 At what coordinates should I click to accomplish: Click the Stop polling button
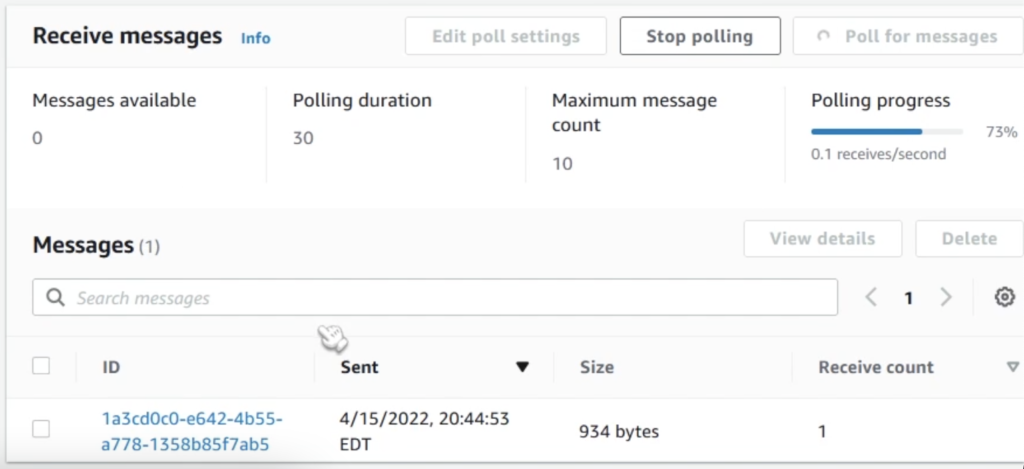[x=700, y=36]
